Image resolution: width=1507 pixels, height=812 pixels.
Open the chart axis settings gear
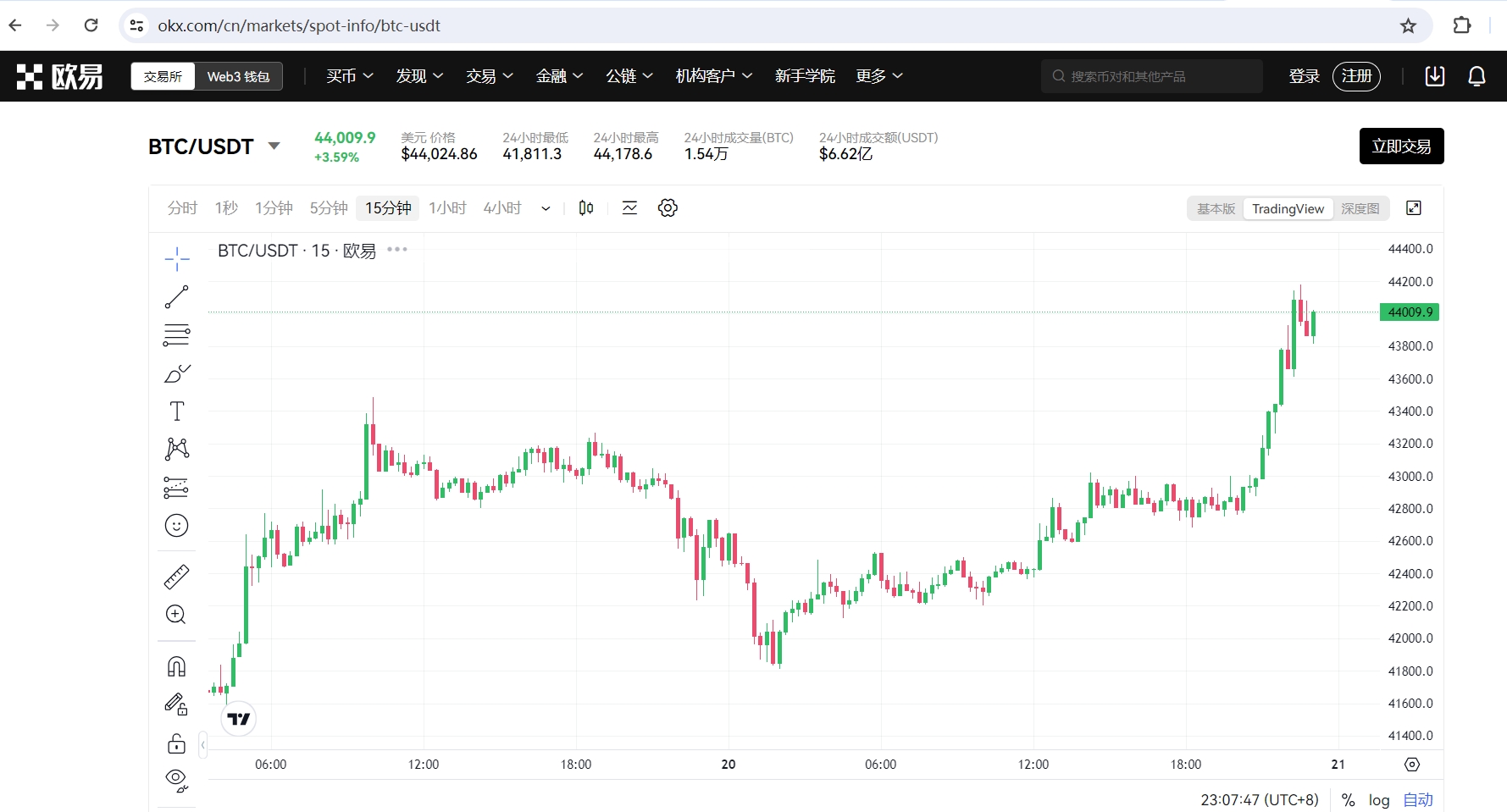click(1412, 765)
